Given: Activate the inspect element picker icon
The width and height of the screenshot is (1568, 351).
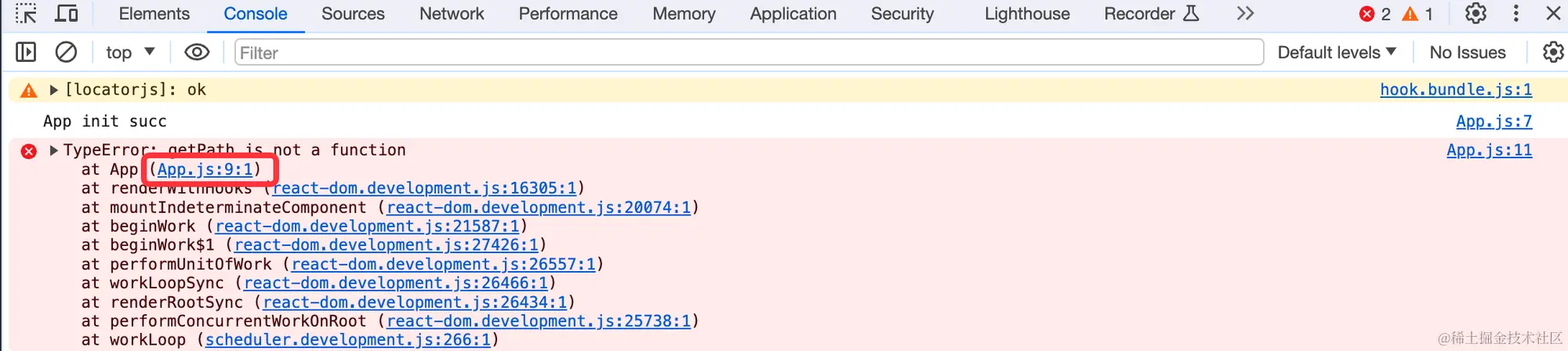Looking at the screenshot, I should 26,13.
